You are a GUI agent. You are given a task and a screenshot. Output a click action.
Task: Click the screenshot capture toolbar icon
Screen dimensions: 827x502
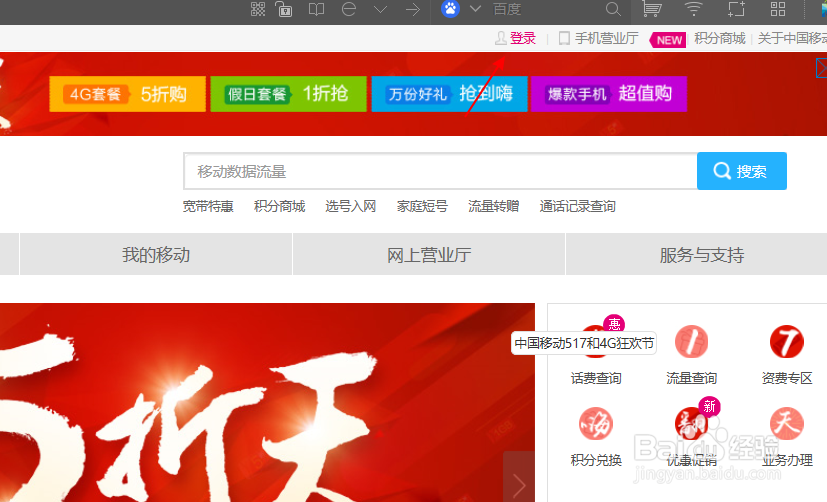tap(736, 9)
